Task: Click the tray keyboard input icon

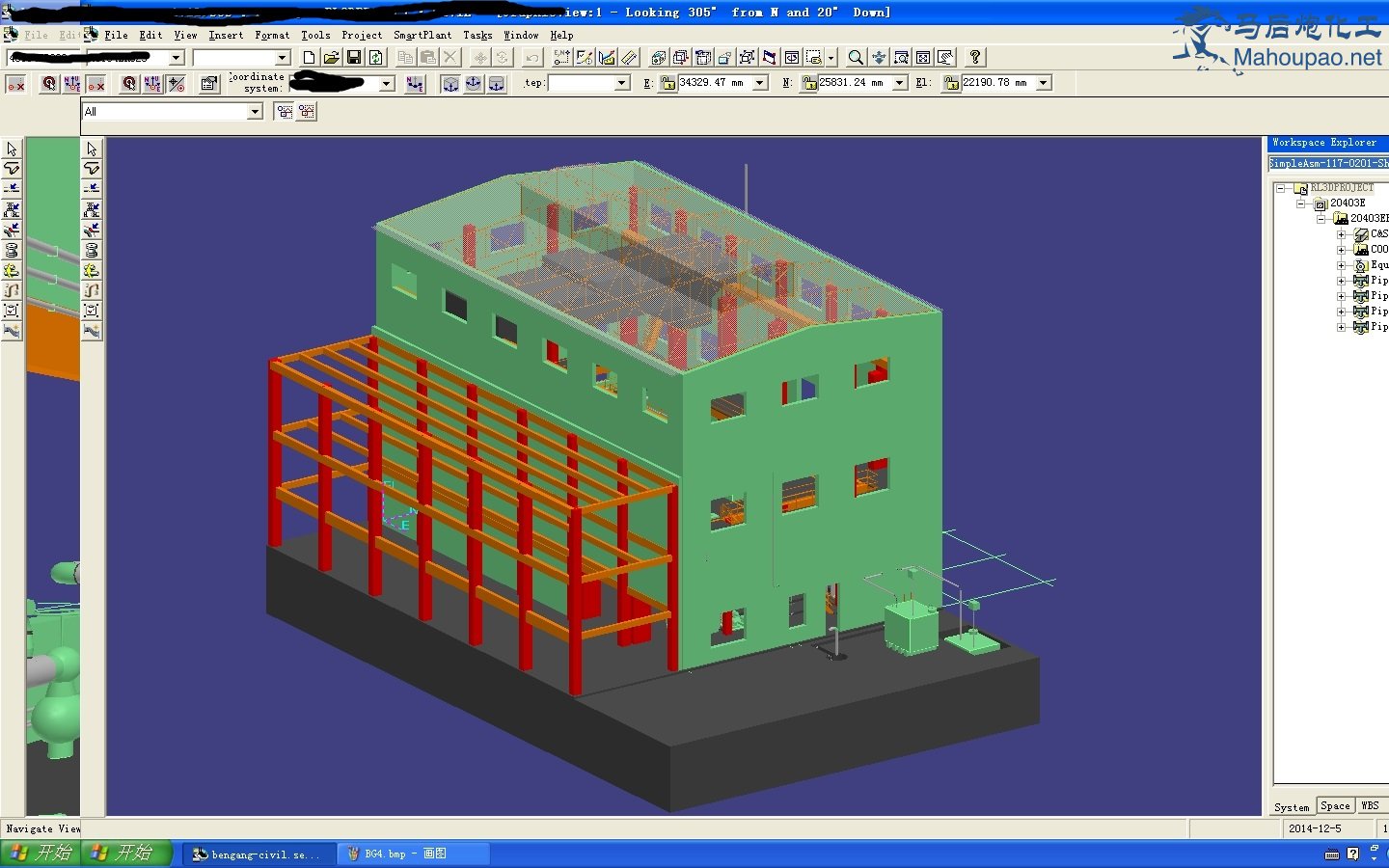Action: 1332,854
